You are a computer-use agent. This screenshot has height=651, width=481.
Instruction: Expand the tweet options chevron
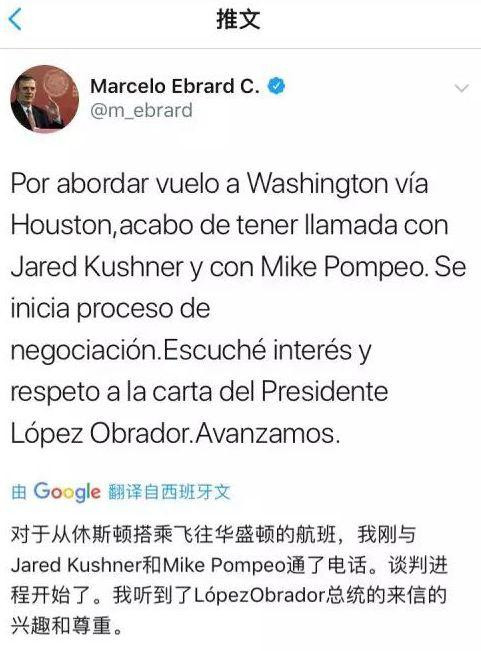[x=461, y=88]
